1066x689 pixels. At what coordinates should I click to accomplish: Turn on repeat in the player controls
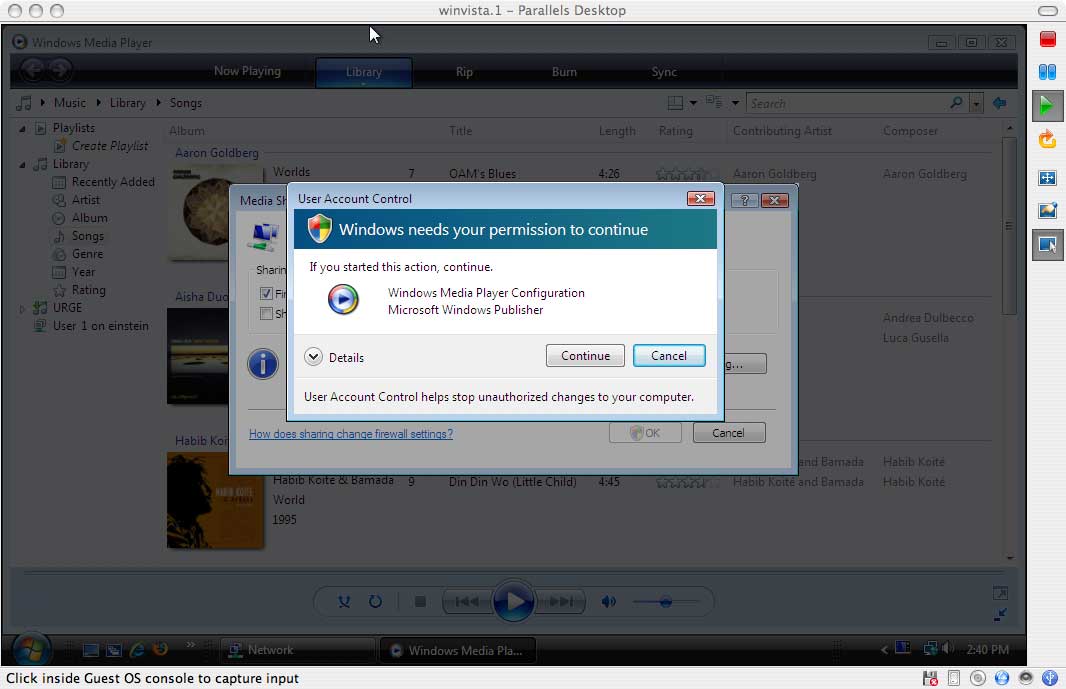coord(375,601)
